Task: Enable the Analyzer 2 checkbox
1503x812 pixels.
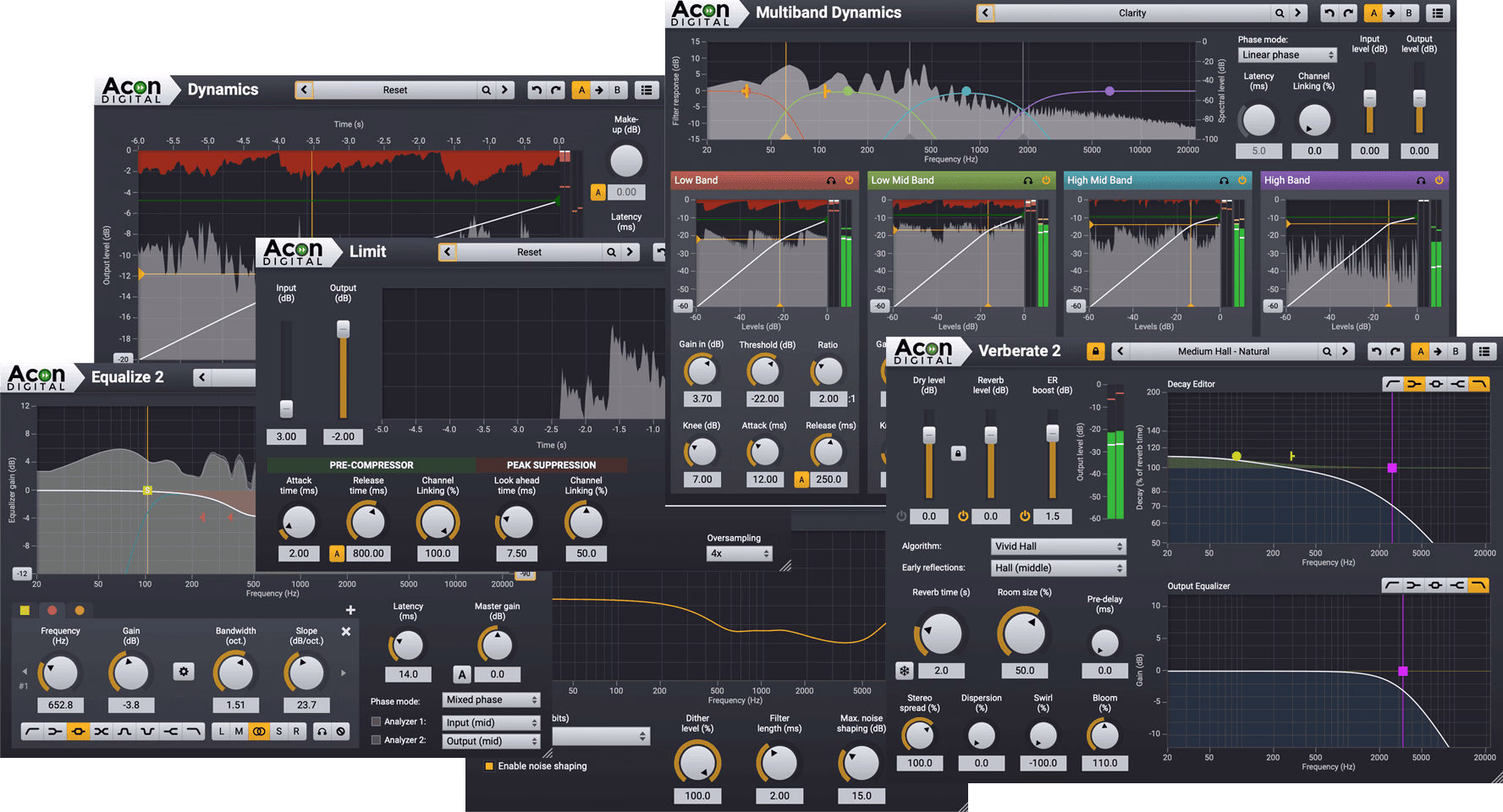Action: pos(376,740)
